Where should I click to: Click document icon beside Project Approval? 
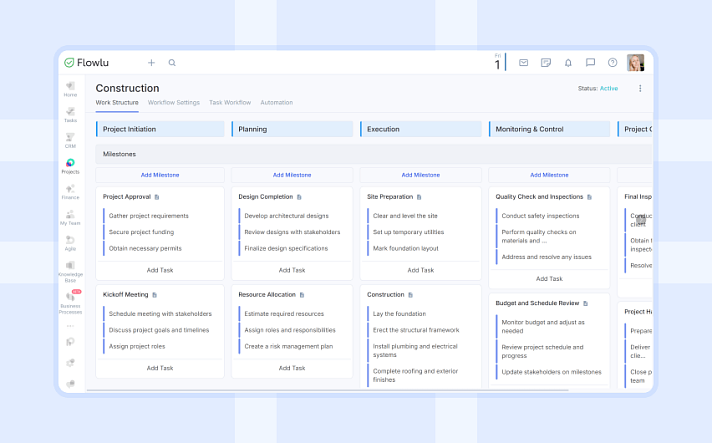157,197
